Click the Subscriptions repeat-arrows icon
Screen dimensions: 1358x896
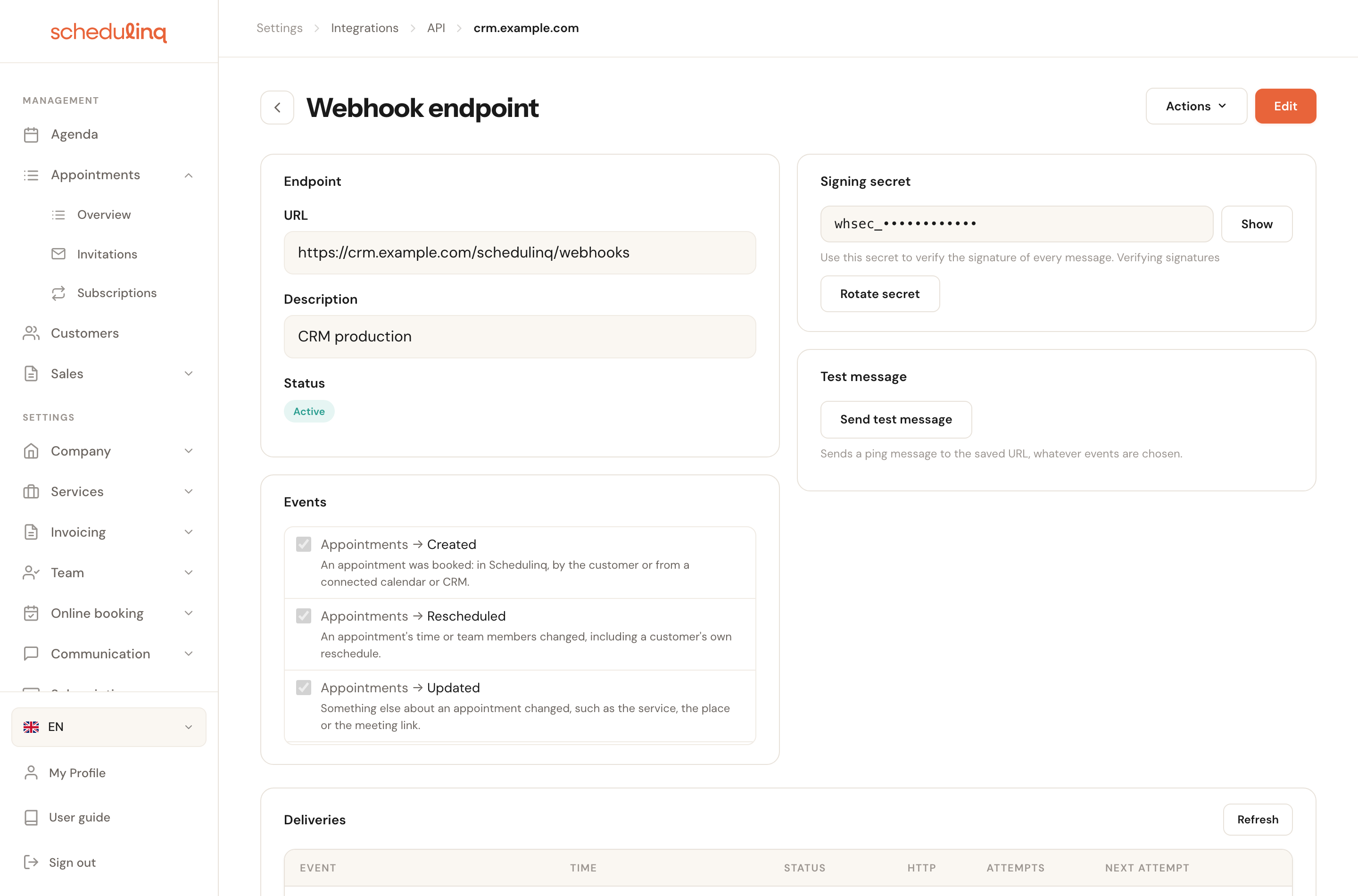(58, 293)
